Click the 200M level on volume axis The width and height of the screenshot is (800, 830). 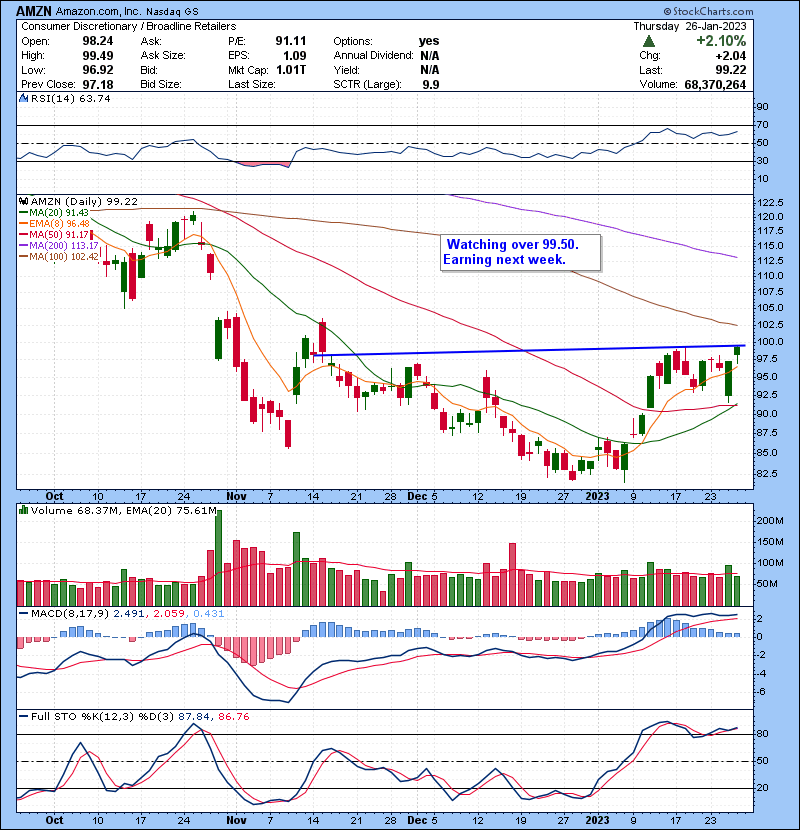tap(770, 521)
